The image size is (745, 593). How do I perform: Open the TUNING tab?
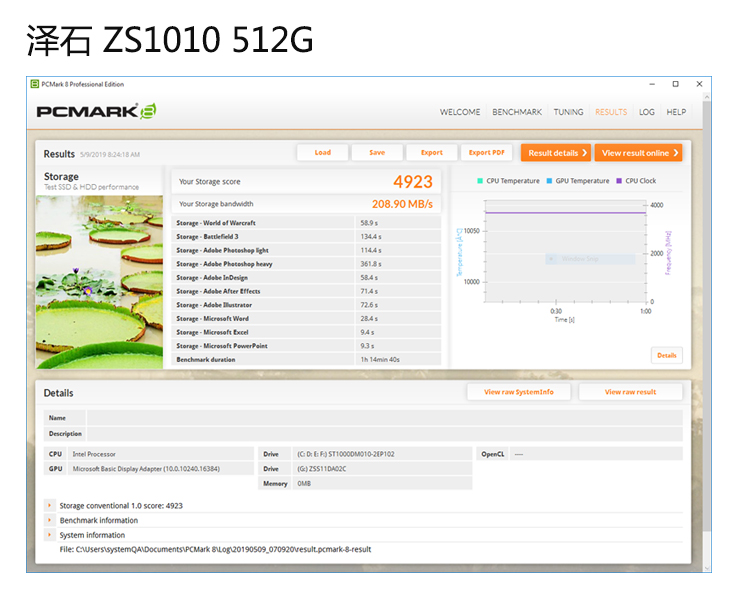[568, 112]
